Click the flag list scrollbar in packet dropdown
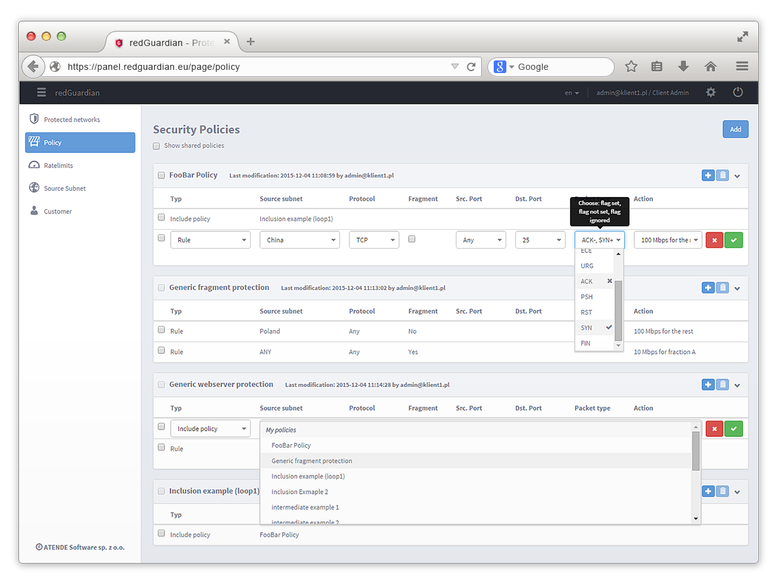Image resolution: width=779 pixels, height=580 pixels. click(x=618, y=311)
